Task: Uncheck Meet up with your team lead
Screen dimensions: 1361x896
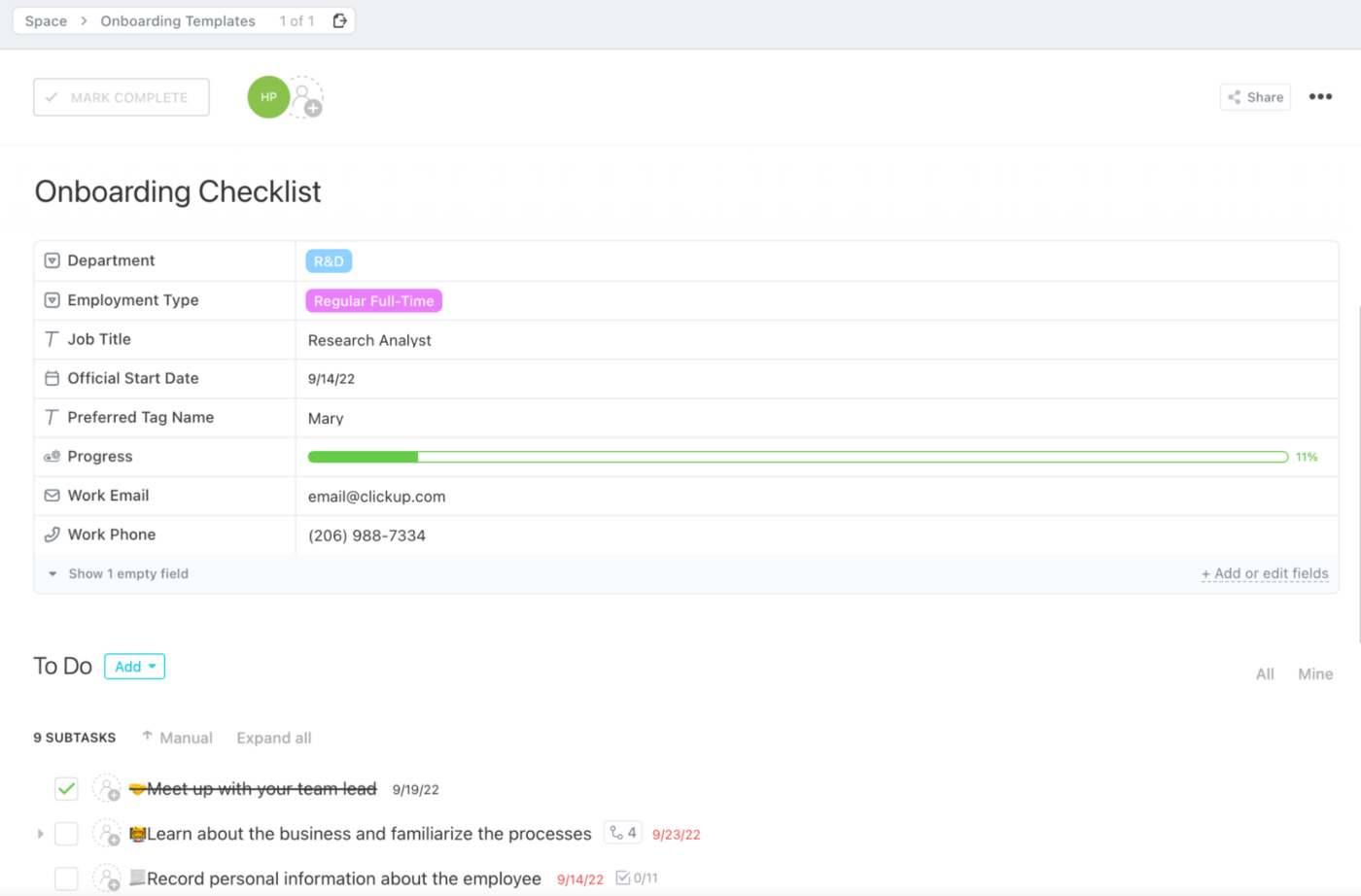Action: 66,788
